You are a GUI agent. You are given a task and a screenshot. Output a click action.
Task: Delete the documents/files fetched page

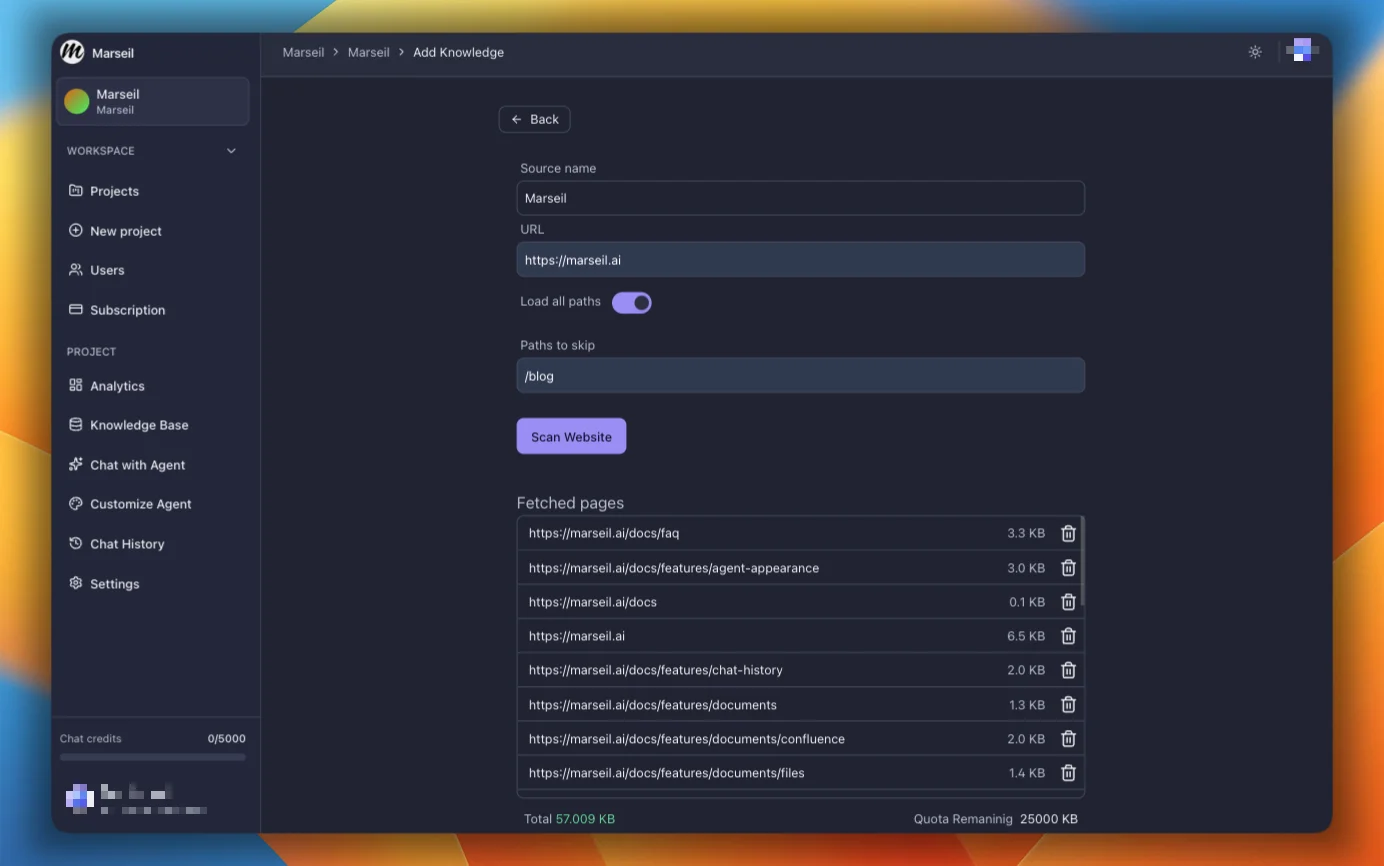click(x=1068, y=773)
